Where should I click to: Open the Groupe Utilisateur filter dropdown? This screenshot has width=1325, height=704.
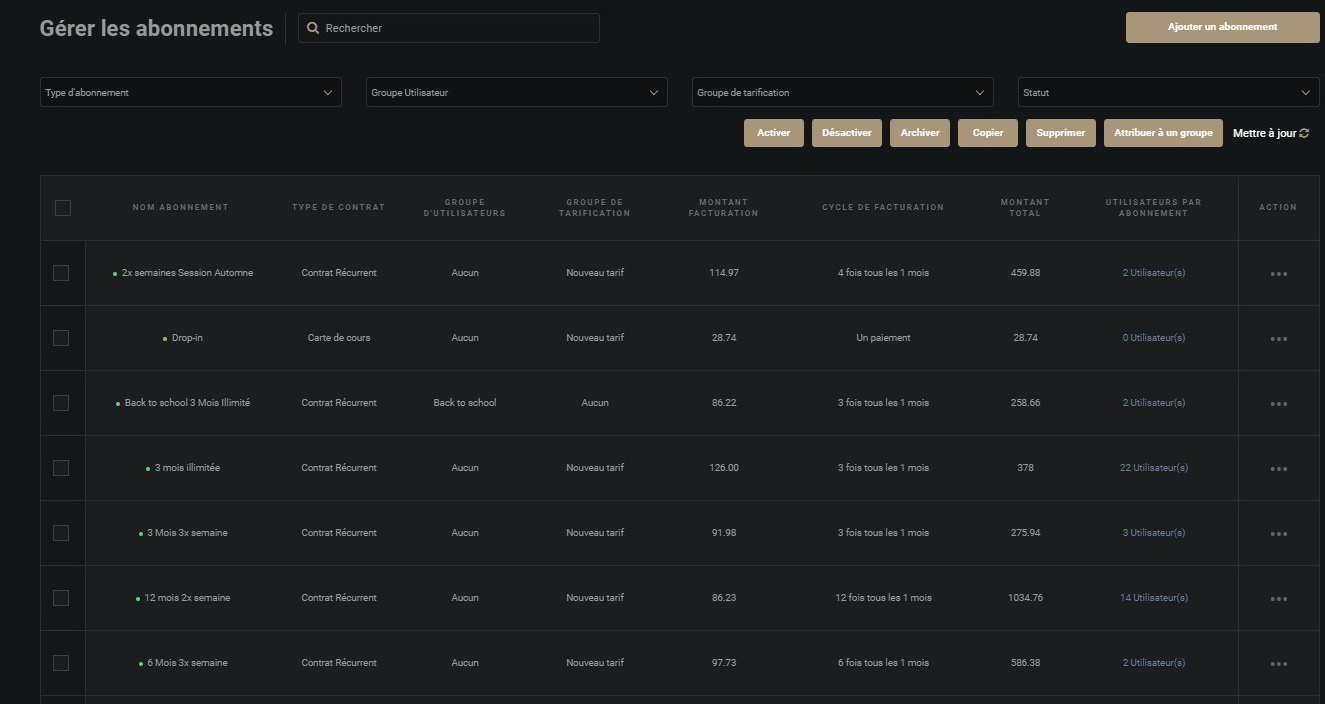coord(516,92)
